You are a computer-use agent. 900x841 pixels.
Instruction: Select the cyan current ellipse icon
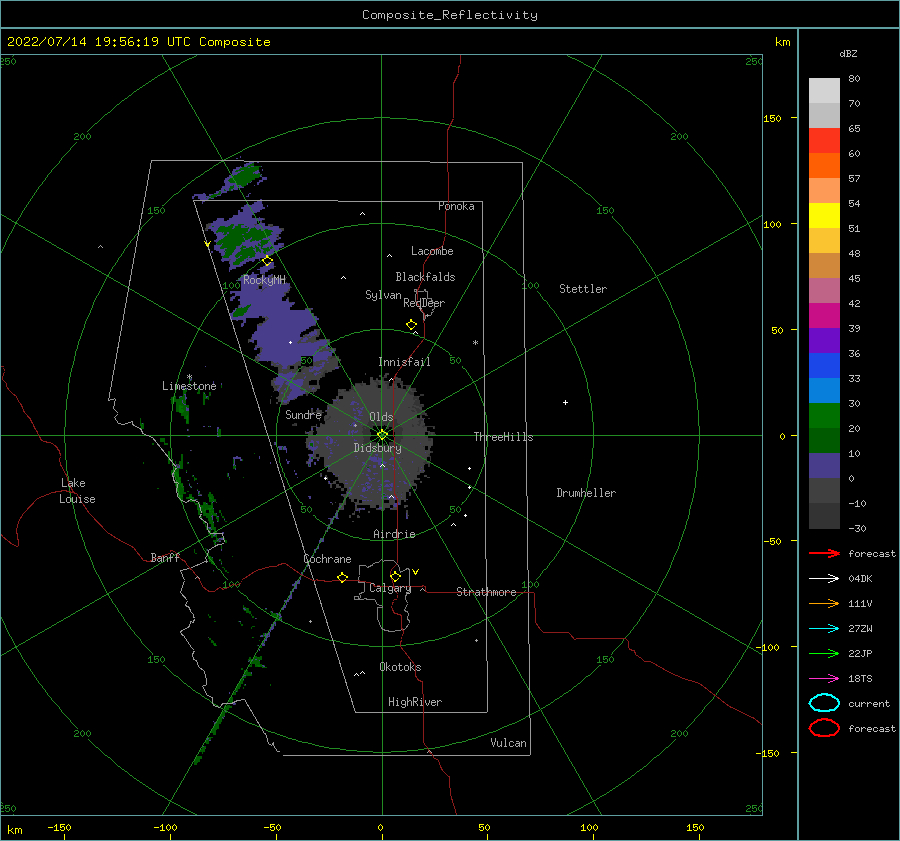click(824, 703)
